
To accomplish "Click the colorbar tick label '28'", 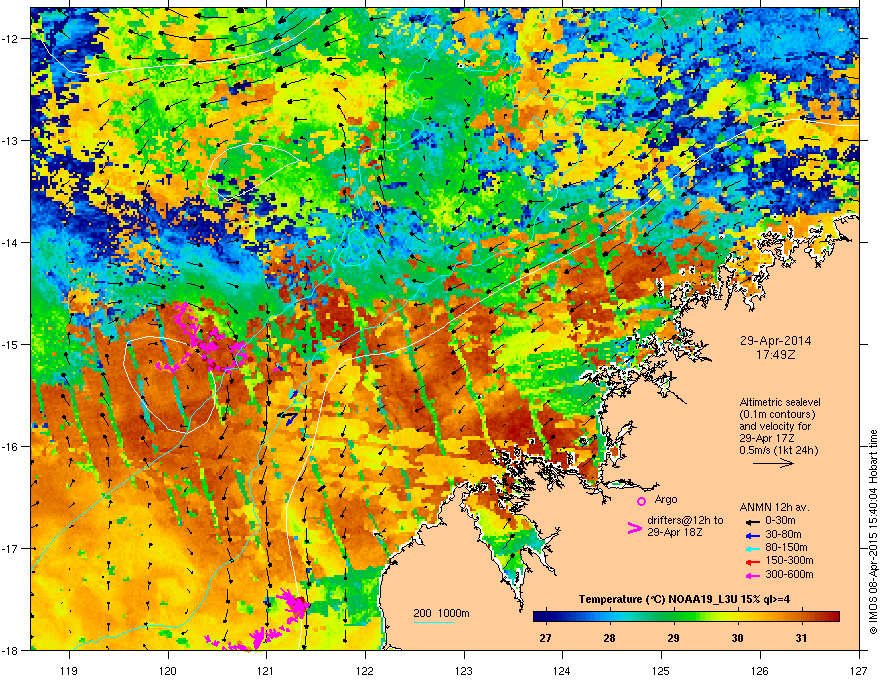I will [609, 638].
